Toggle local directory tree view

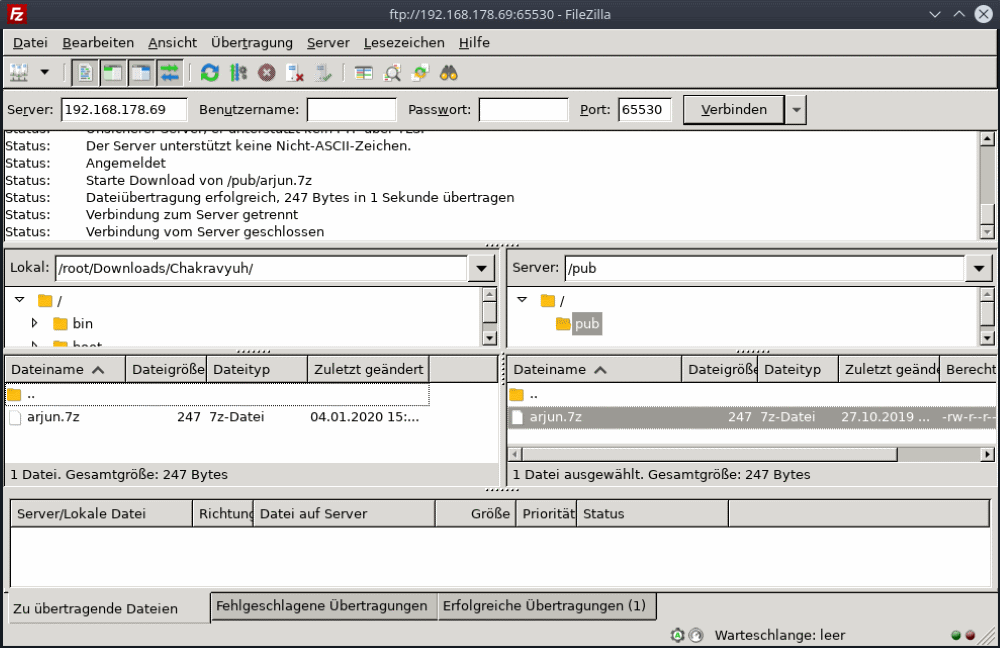click(x=113, y=72)
